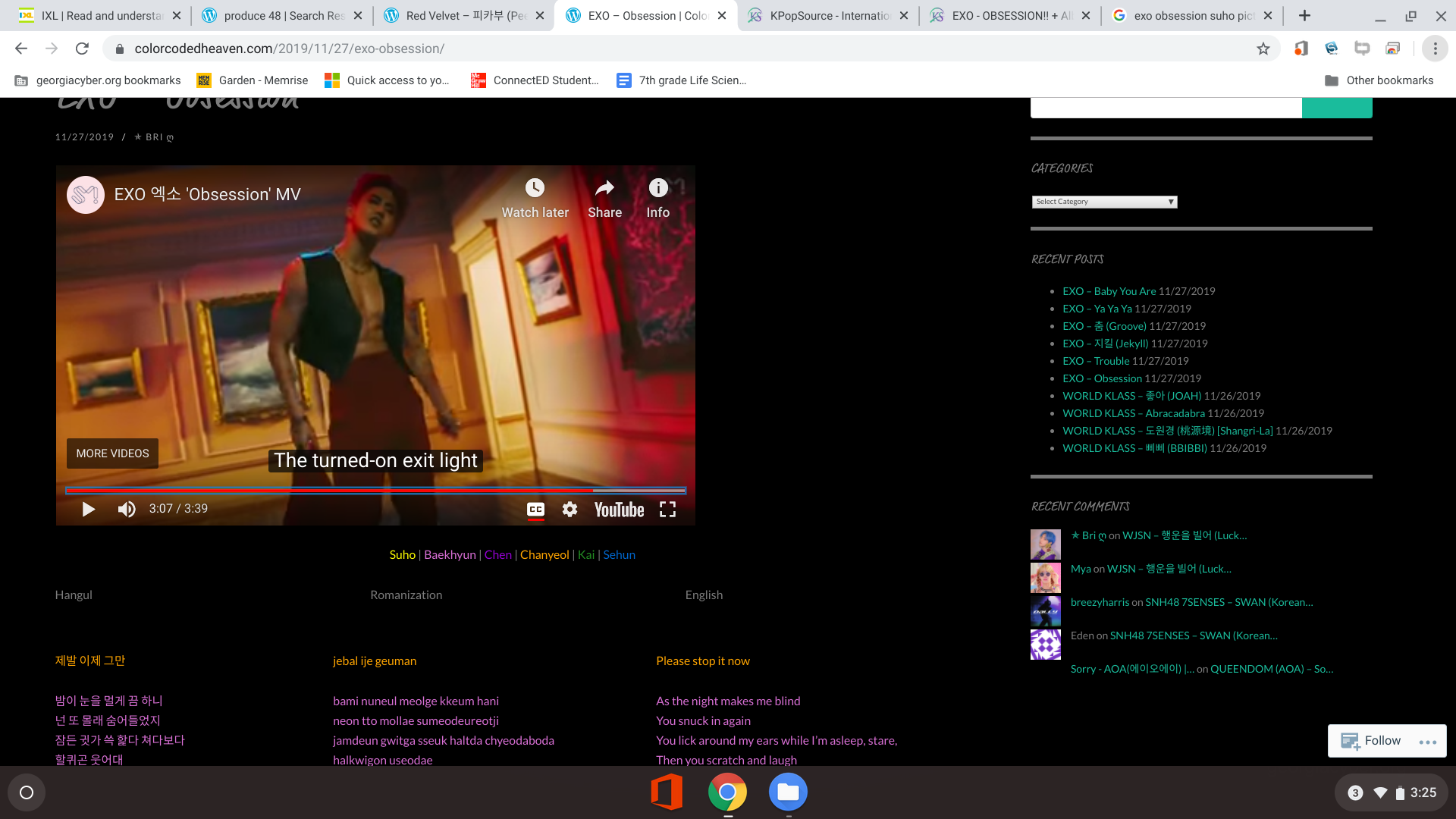Open YouTube player settings gear
1456x819 pixels.
click(x=570, y=510)
